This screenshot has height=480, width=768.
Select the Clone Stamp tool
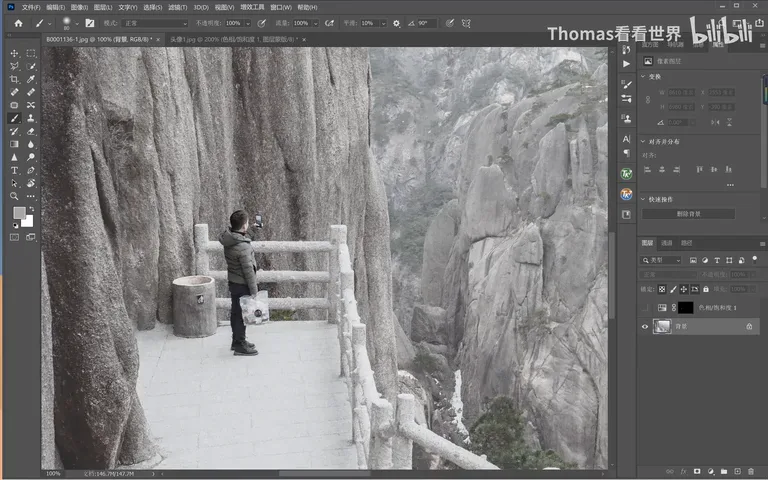coord(31,118)
